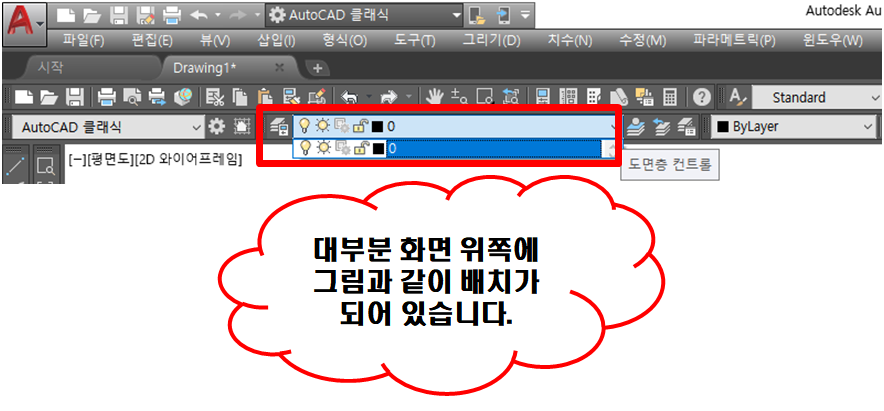884x411 pixels.
Task: Click Save icon in the Standard toolbar
Action: click(74, 98)
